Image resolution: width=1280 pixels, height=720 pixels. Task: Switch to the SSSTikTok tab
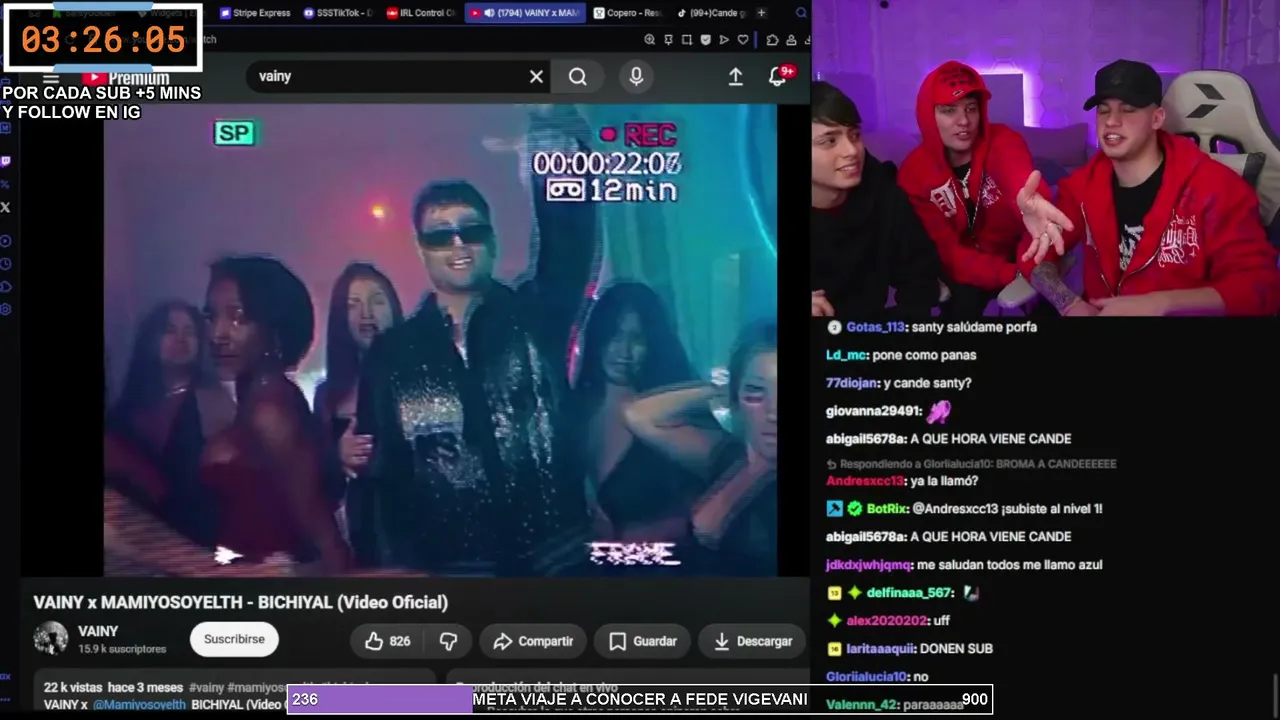point(340,13)
